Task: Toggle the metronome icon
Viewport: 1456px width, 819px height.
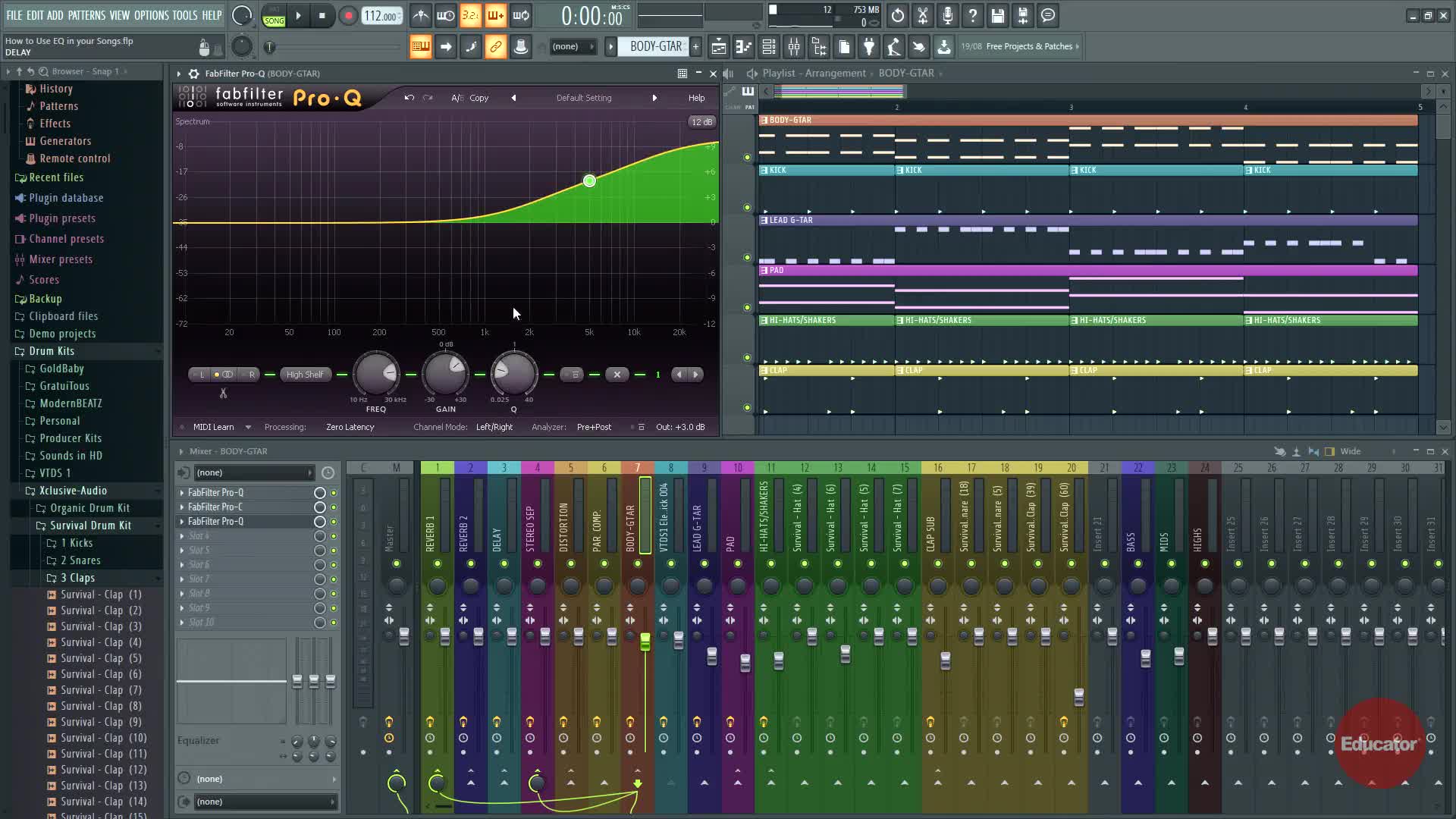Action: click(x=421, y=16)
